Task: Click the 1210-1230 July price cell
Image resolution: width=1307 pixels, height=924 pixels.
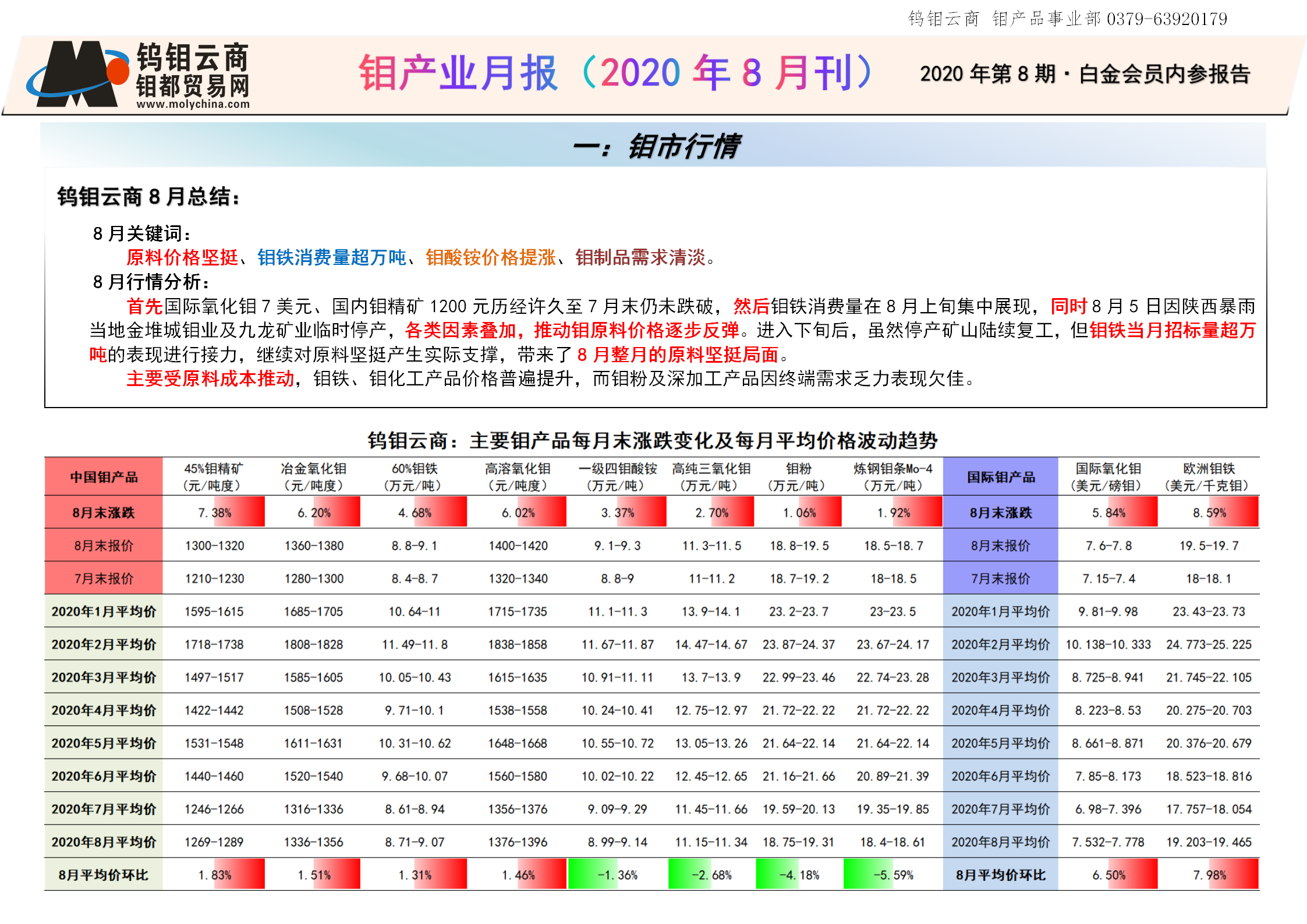Action: [x=214, y=579]
